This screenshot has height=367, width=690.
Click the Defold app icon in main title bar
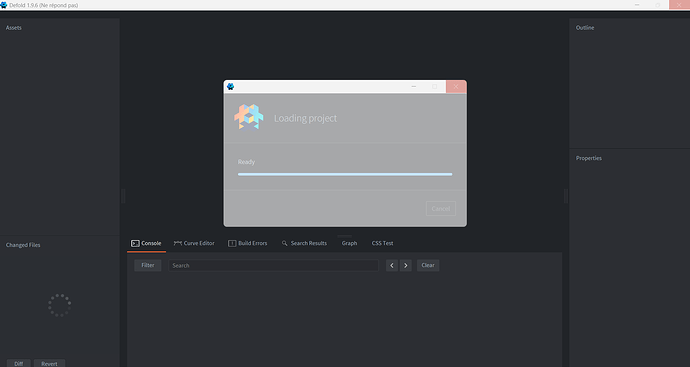[4, 5]
